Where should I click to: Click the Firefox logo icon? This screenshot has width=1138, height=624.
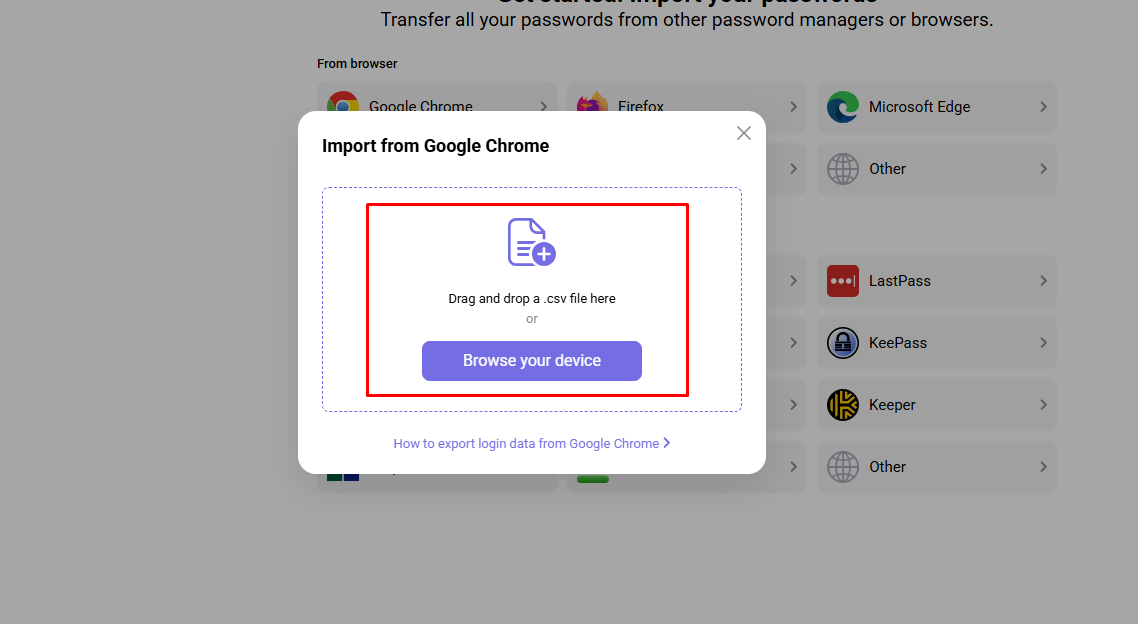pos(593,103)
